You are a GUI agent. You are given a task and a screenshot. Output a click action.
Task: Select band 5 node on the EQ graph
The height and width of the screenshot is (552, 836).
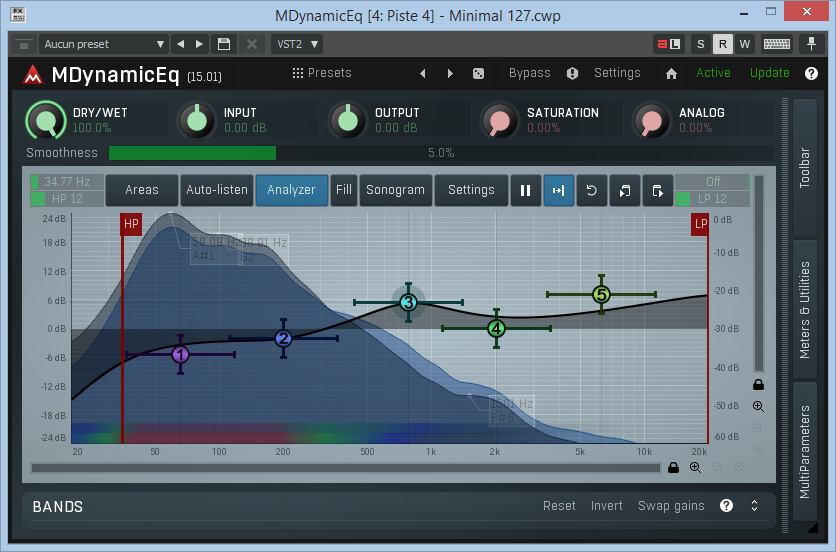click(x=601, y=294)
